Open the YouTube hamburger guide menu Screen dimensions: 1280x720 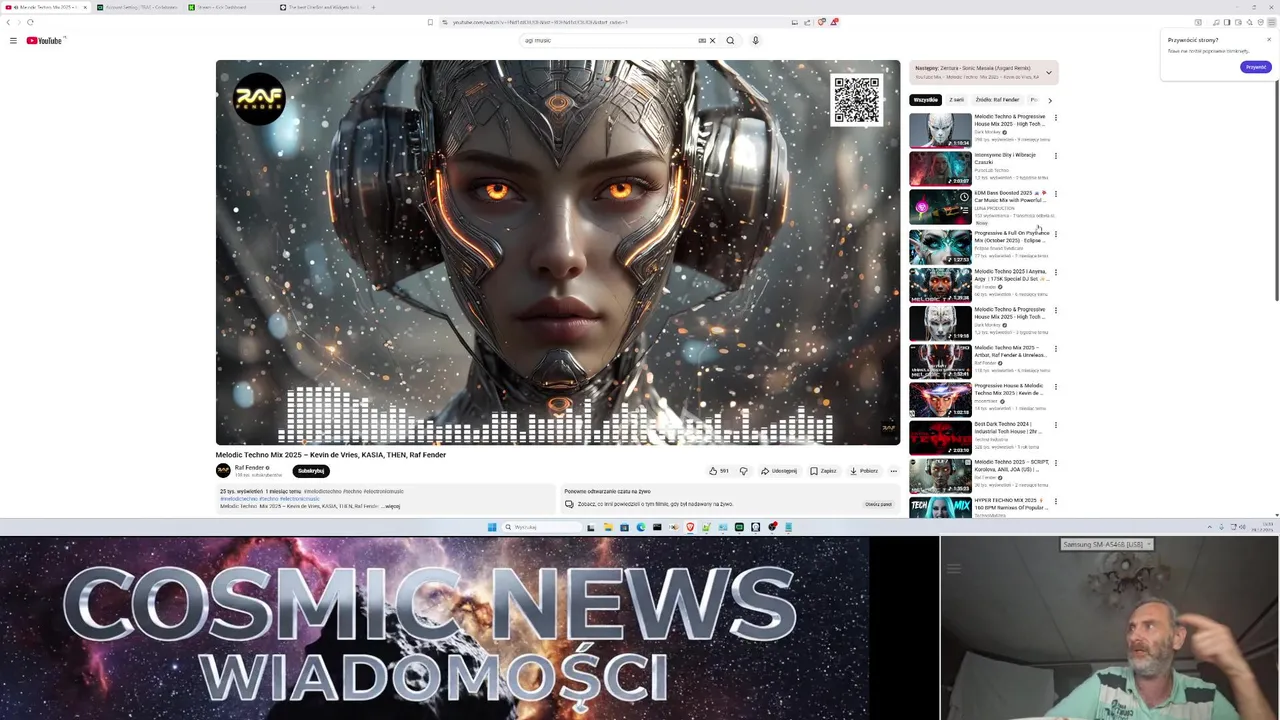13,41
